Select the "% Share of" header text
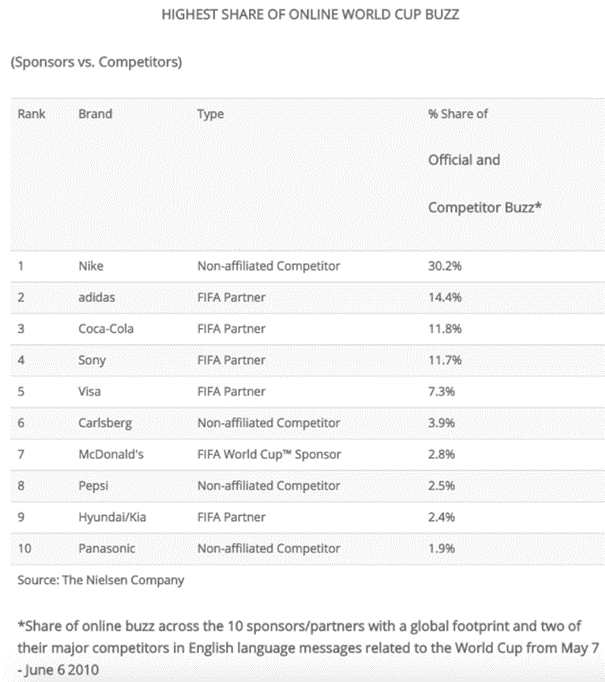Viewport: 605px width, 682px height. (x=457, y=114)
